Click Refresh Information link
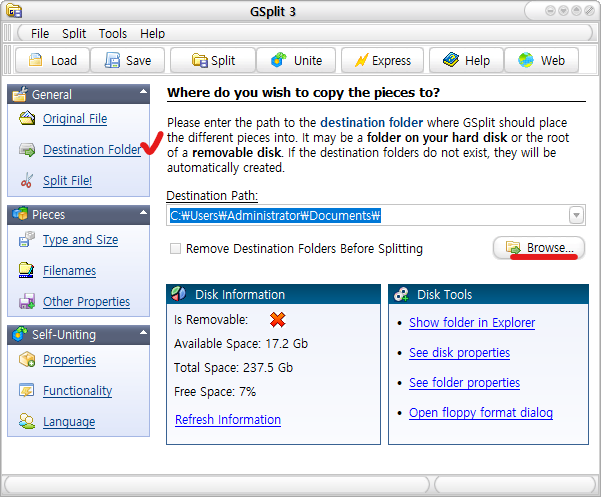Image resolution: width=601 pixels, height=497 pixels. [228, 420]
